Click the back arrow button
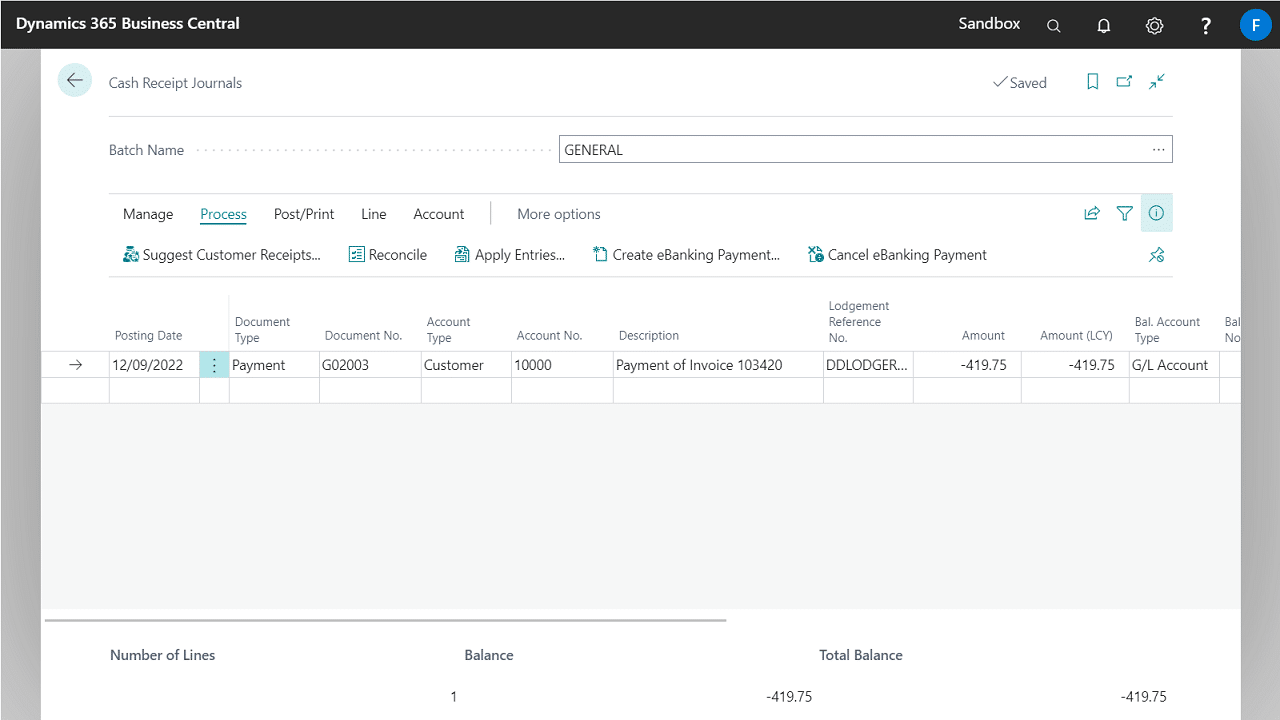Viewport: 1280px width, 720px height. pyautogui.click(x=75, y=81)
